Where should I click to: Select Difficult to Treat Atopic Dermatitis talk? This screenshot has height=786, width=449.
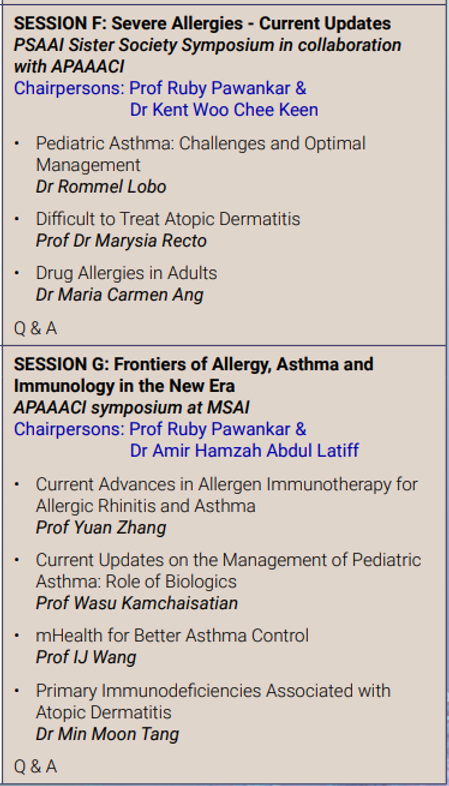tap(168, 219)
